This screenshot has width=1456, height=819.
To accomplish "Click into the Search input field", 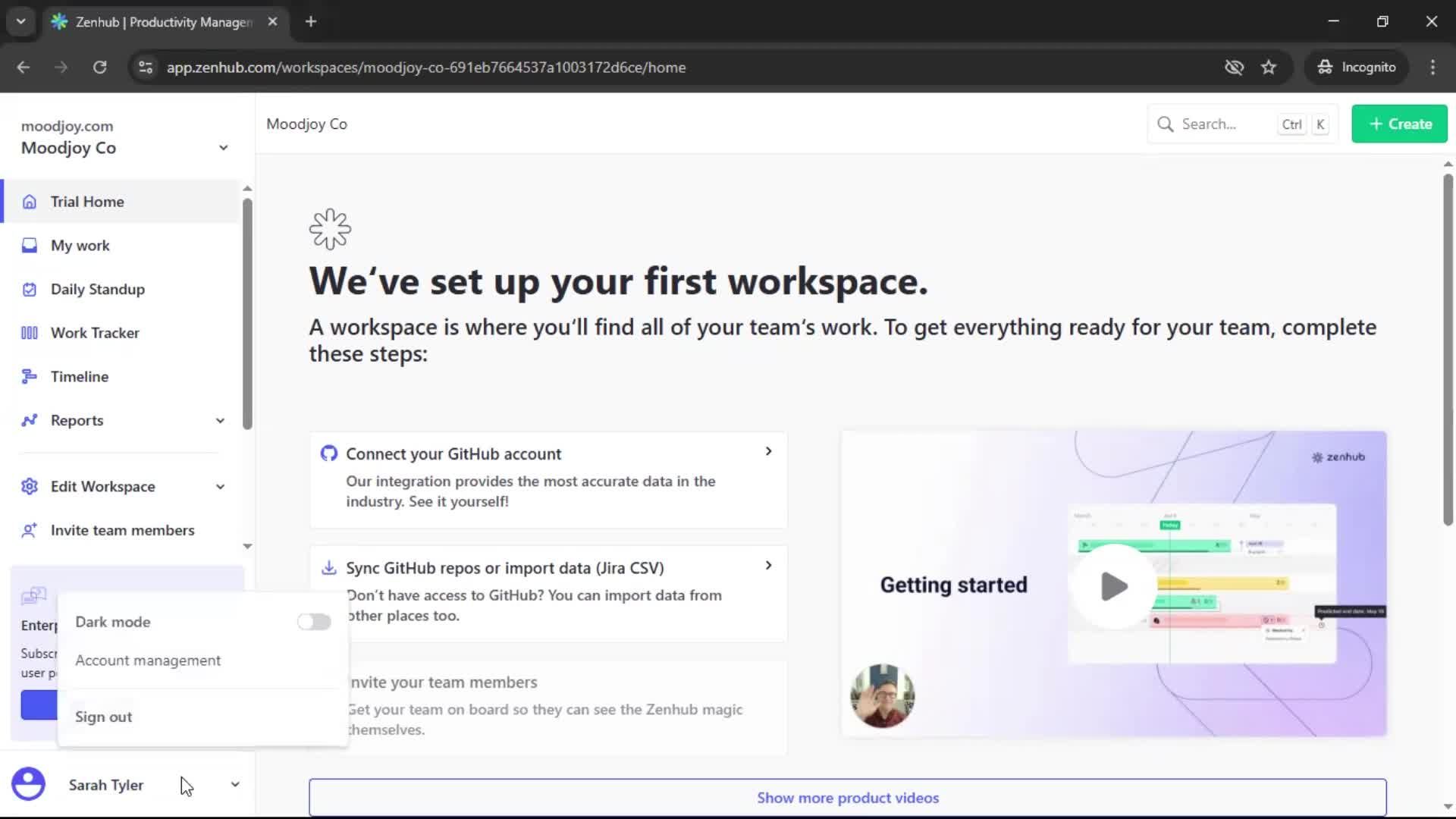I will point(1221,124).
